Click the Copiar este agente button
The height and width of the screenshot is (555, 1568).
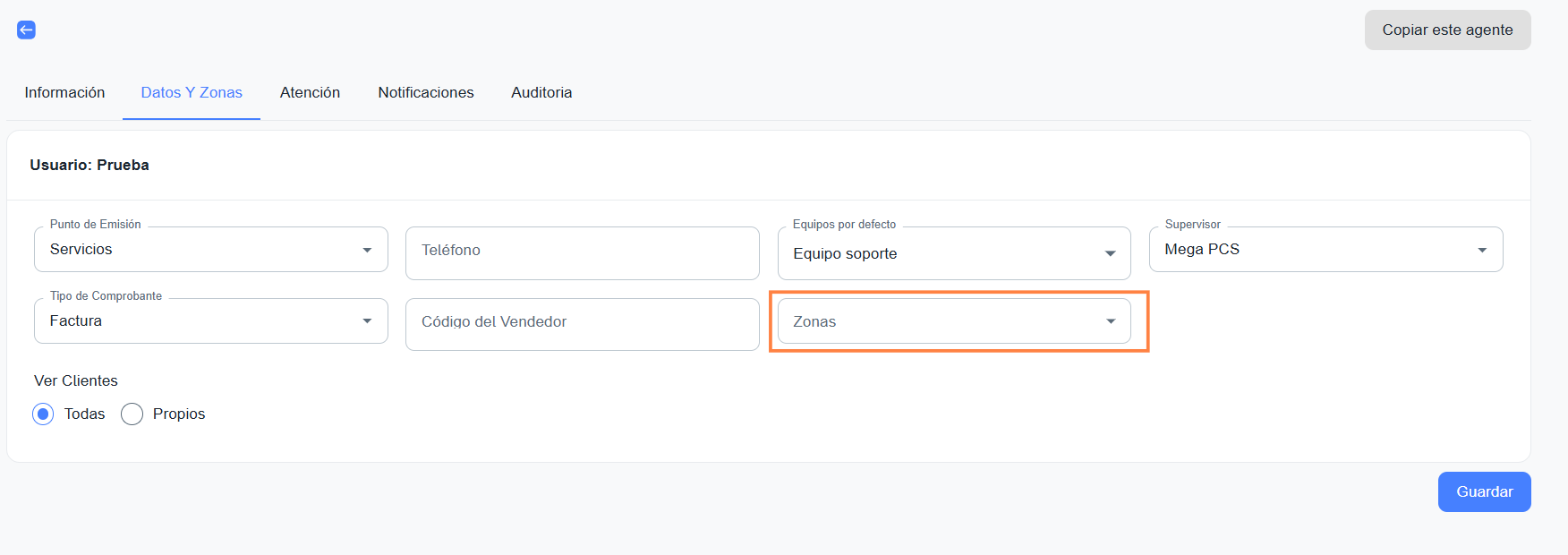pyautogui.click(x=1447, y=30)
